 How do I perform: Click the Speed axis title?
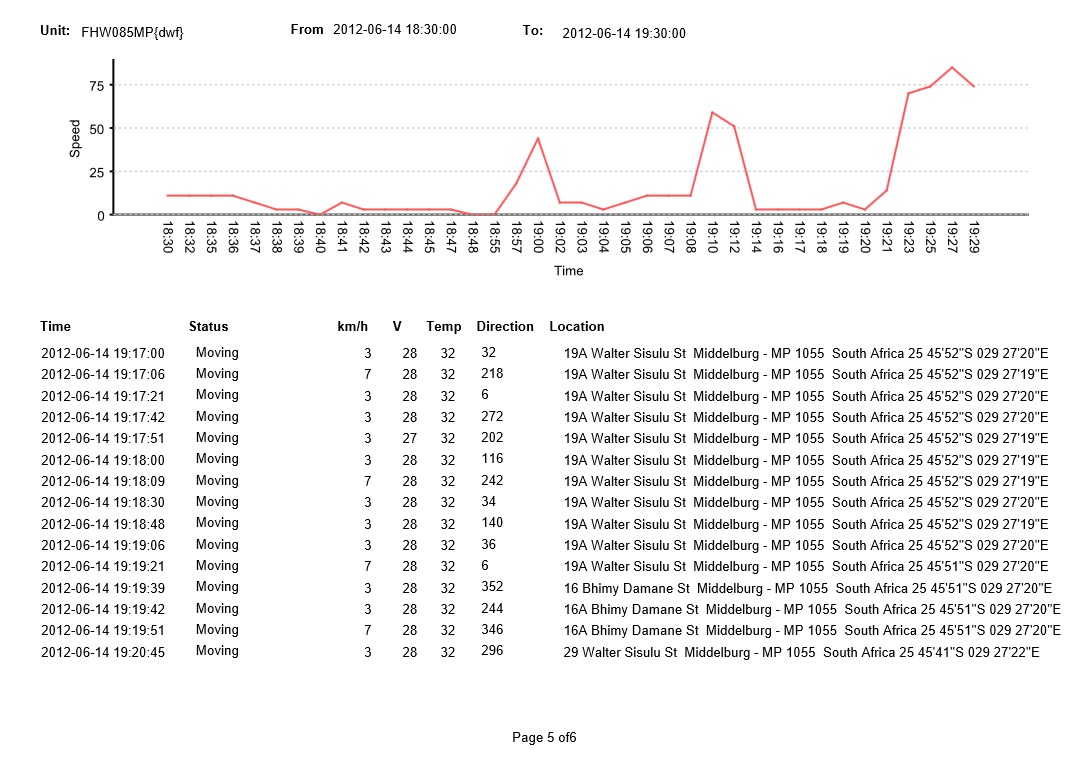75,139
